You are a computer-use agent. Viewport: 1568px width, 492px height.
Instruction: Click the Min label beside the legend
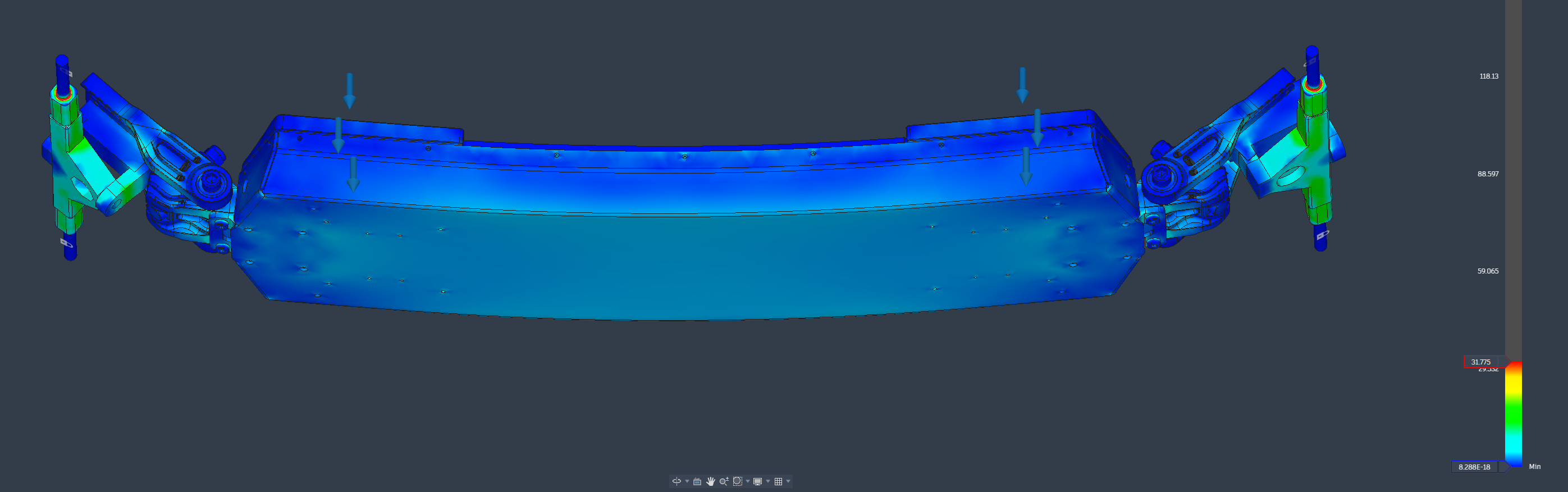click(1534, 466)
